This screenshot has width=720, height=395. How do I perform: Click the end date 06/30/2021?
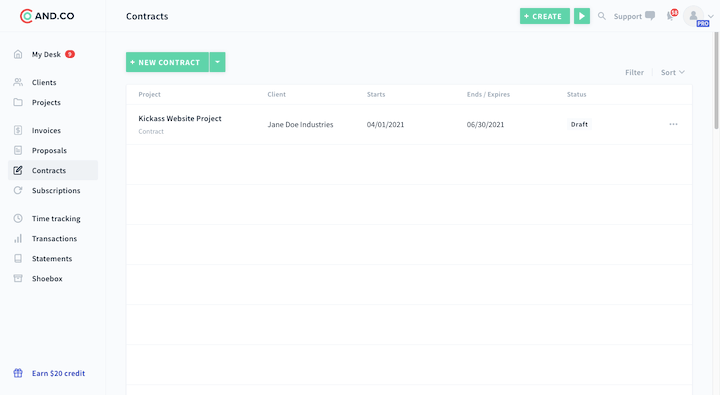pos(485,124)
